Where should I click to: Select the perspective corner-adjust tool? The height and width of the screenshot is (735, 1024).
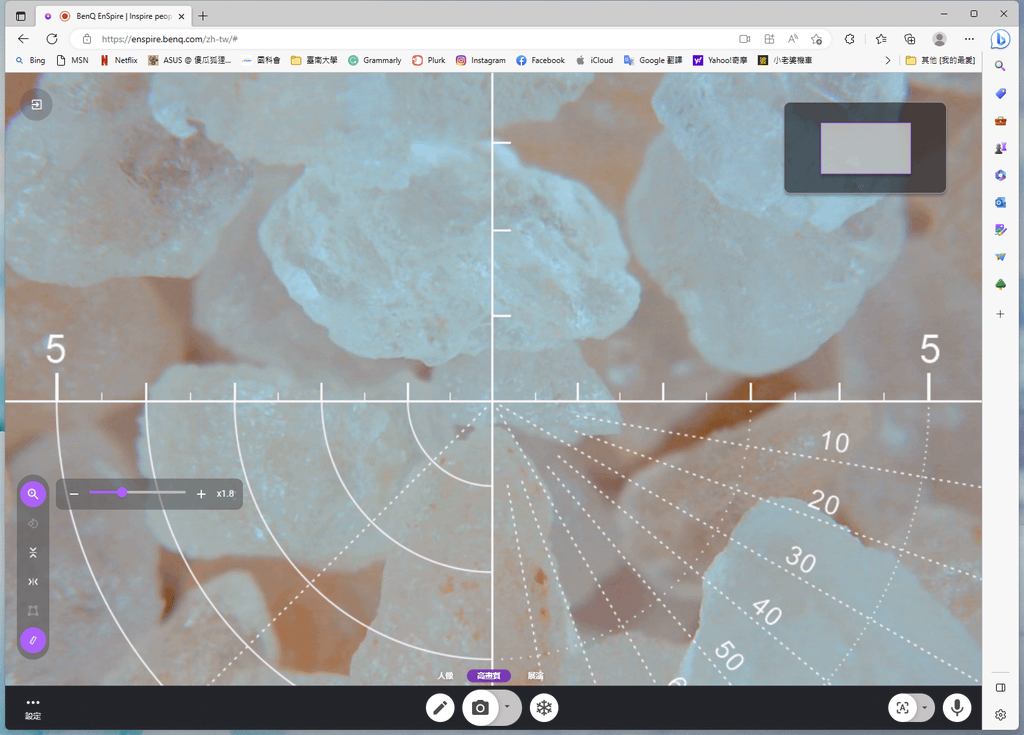pos(33,611)
